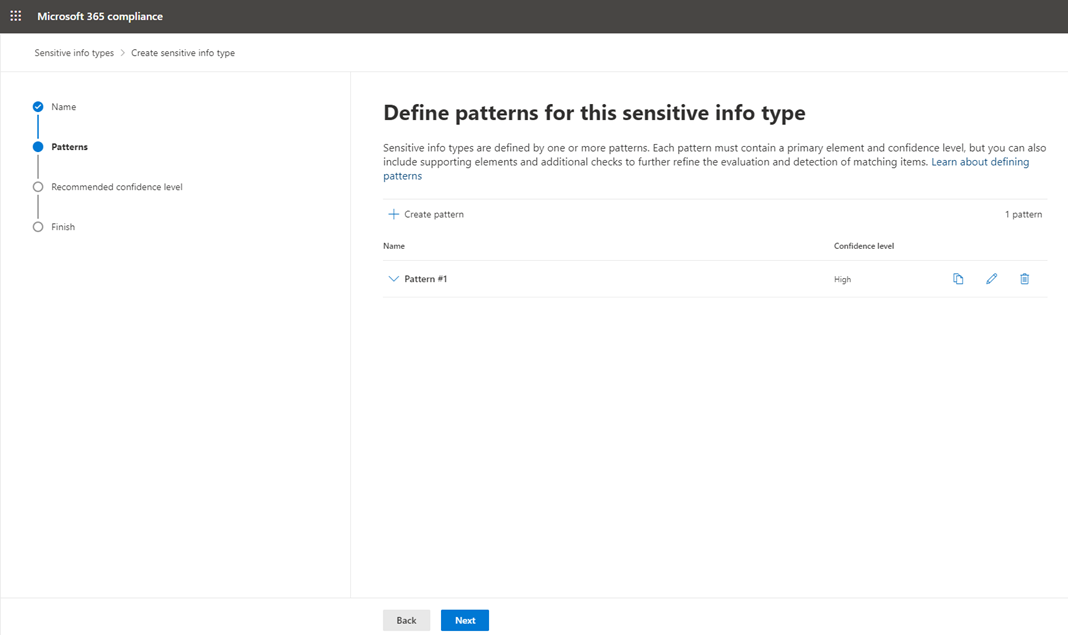Open the Recommended confidence level step
The image size is (1068, 635).
[116, 187]
